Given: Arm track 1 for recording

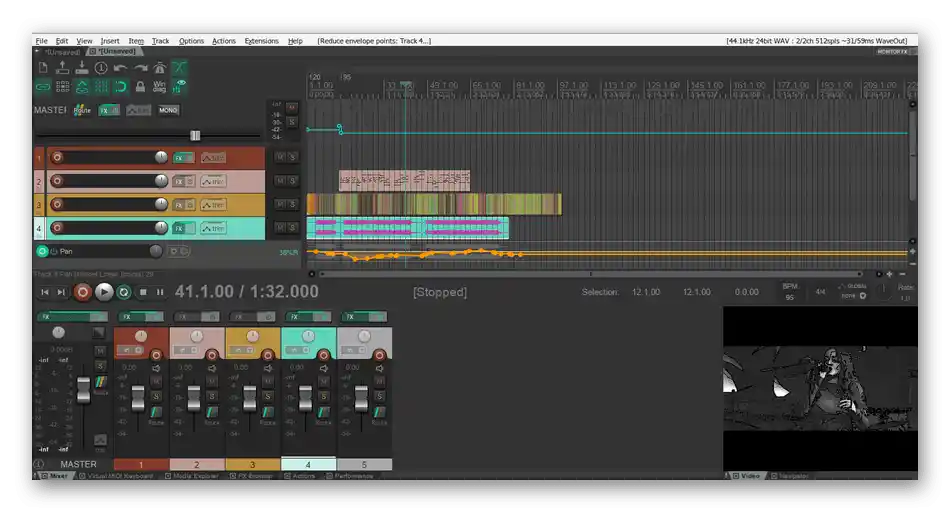Looking at the screenshot, I should [x=57, y=158].
